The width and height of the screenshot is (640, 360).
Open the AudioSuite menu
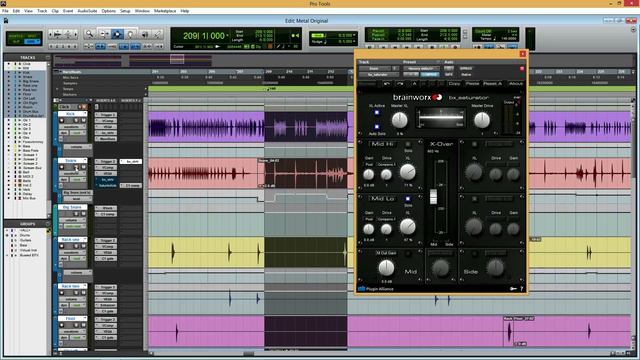(x=87, y=11)
